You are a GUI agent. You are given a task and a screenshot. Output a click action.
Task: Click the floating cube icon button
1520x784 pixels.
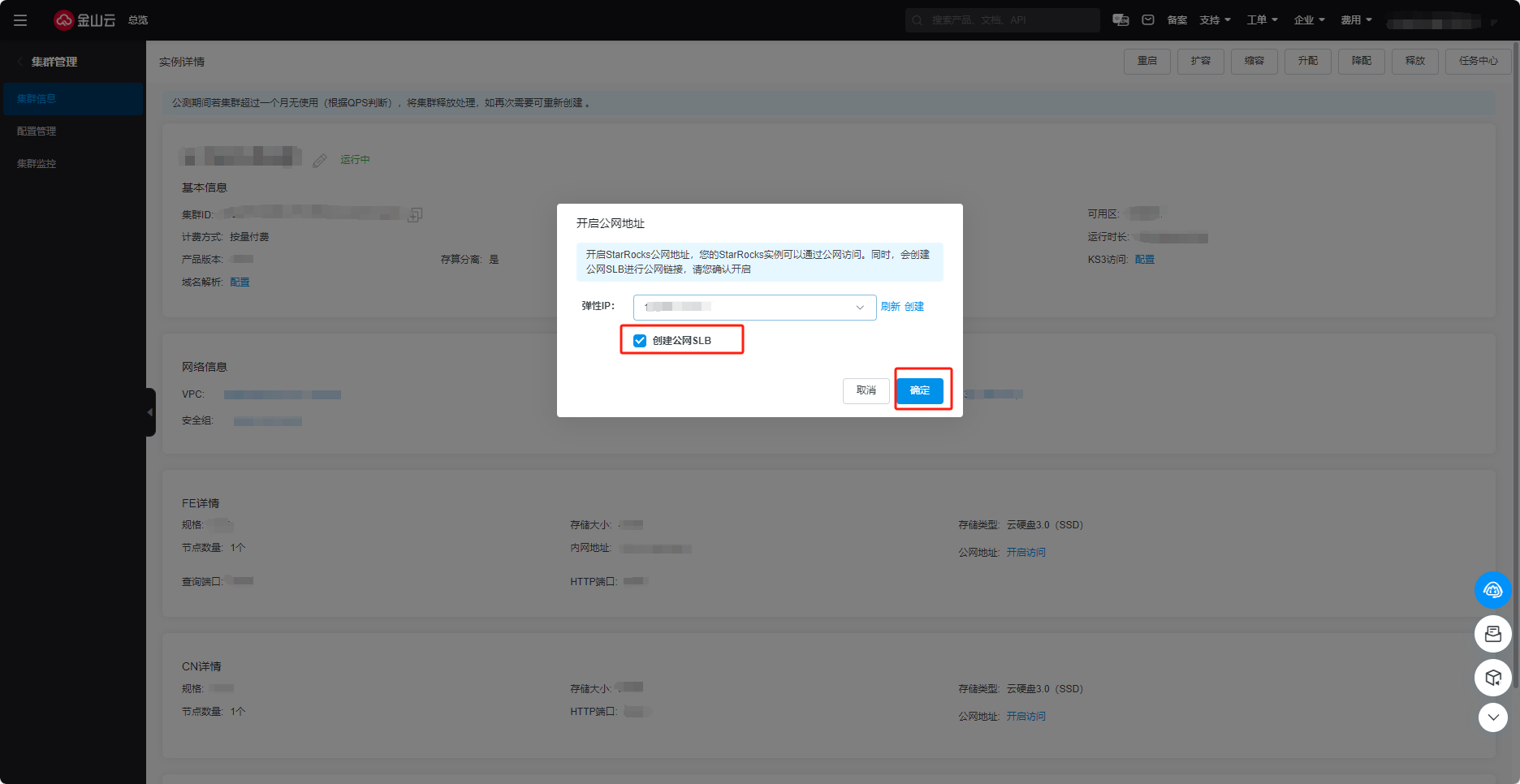pos(1492,677)
